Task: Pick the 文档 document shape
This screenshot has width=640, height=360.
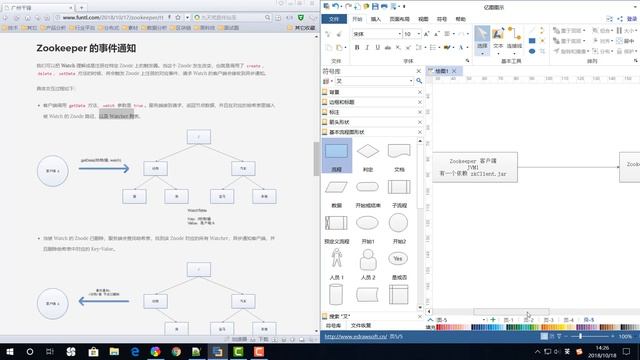Action: (399, 156)
